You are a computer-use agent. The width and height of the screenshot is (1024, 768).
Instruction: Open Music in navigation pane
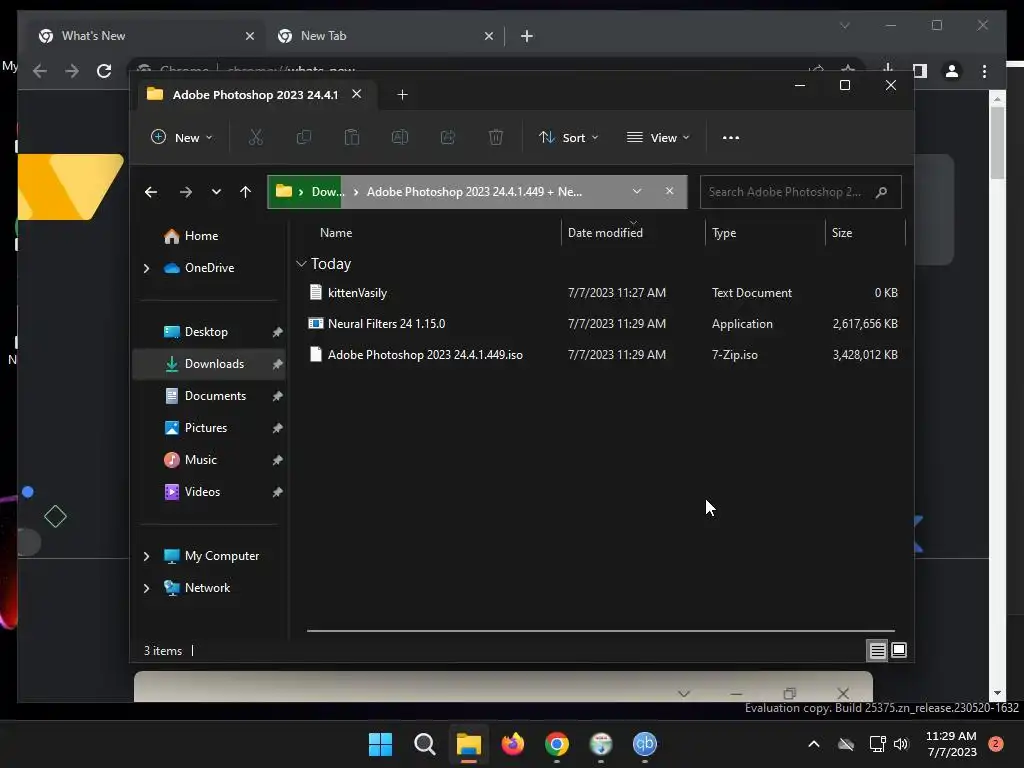[200, 460]
